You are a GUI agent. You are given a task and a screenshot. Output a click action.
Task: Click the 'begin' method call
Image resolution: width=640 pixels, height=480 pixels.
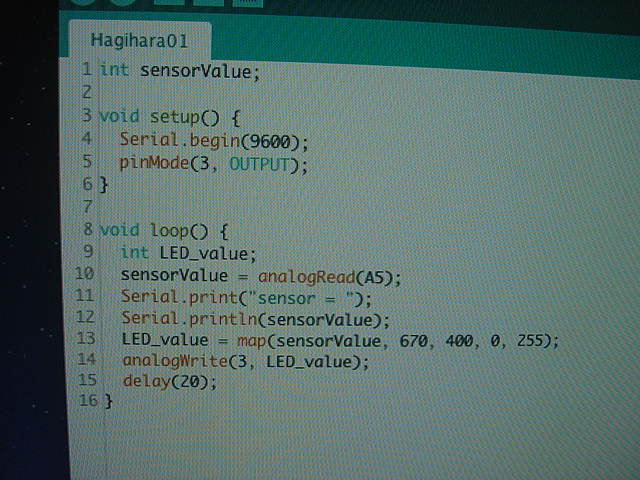[215, 141]
